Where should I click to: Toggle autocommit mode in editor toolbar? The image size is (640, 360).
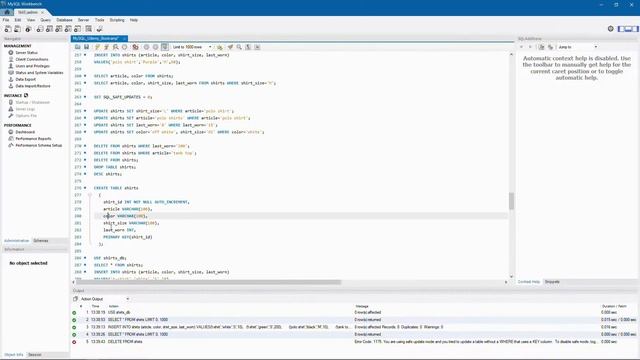click(164, 47)
